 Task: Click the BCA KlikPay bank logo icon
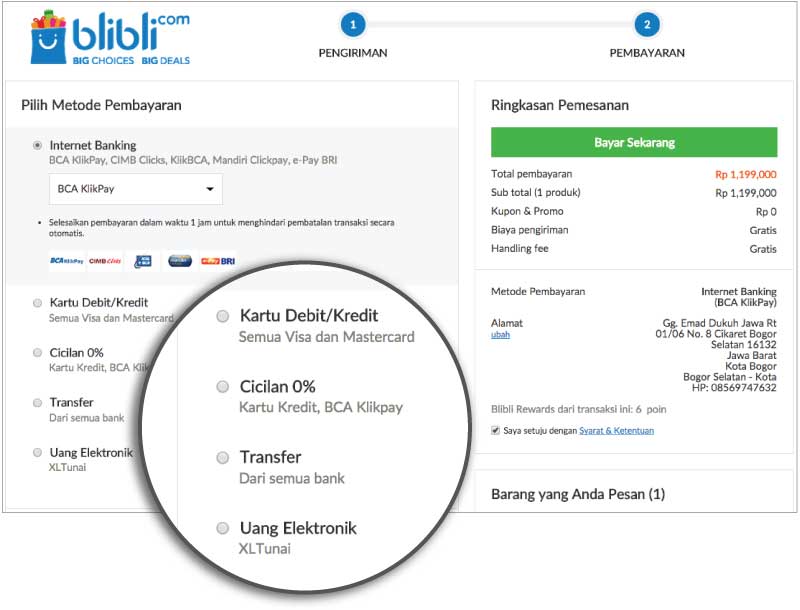click(x=67, y=261)
